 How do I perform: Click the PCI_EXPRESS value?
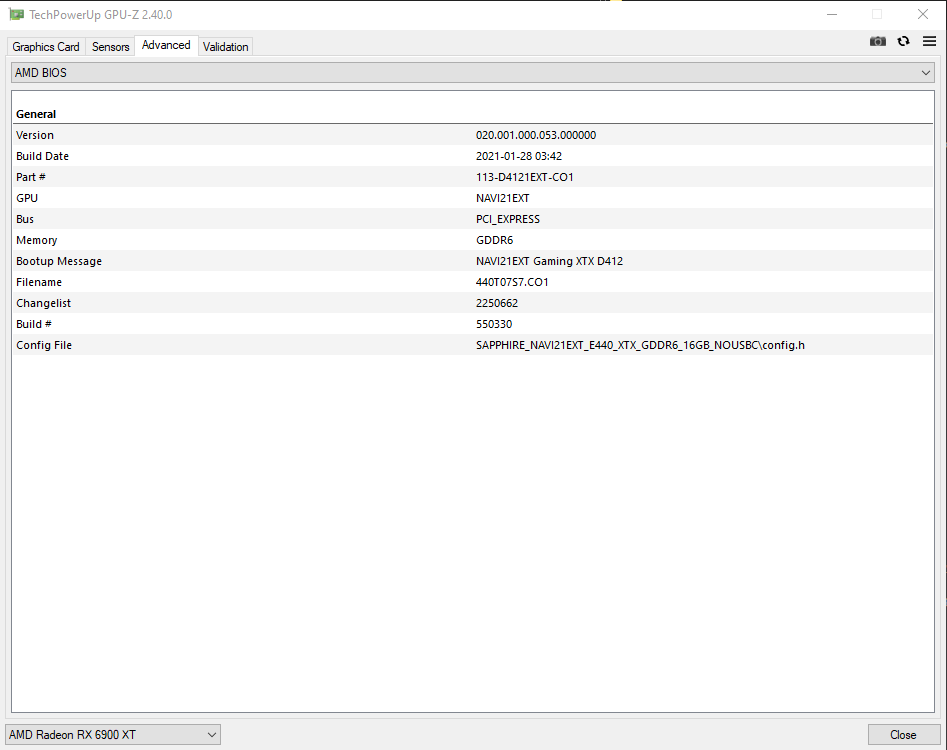coord(508,219)
